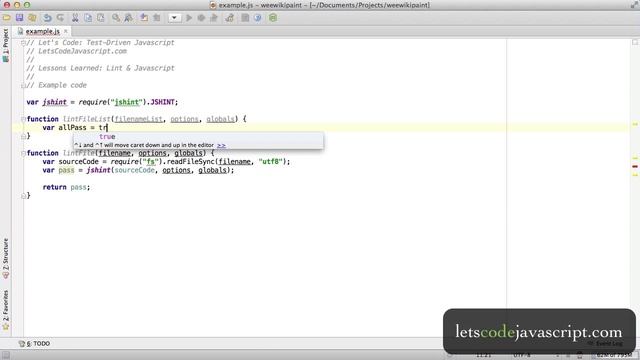
Task: Click the green Run triangle icon
Action: 189,18
